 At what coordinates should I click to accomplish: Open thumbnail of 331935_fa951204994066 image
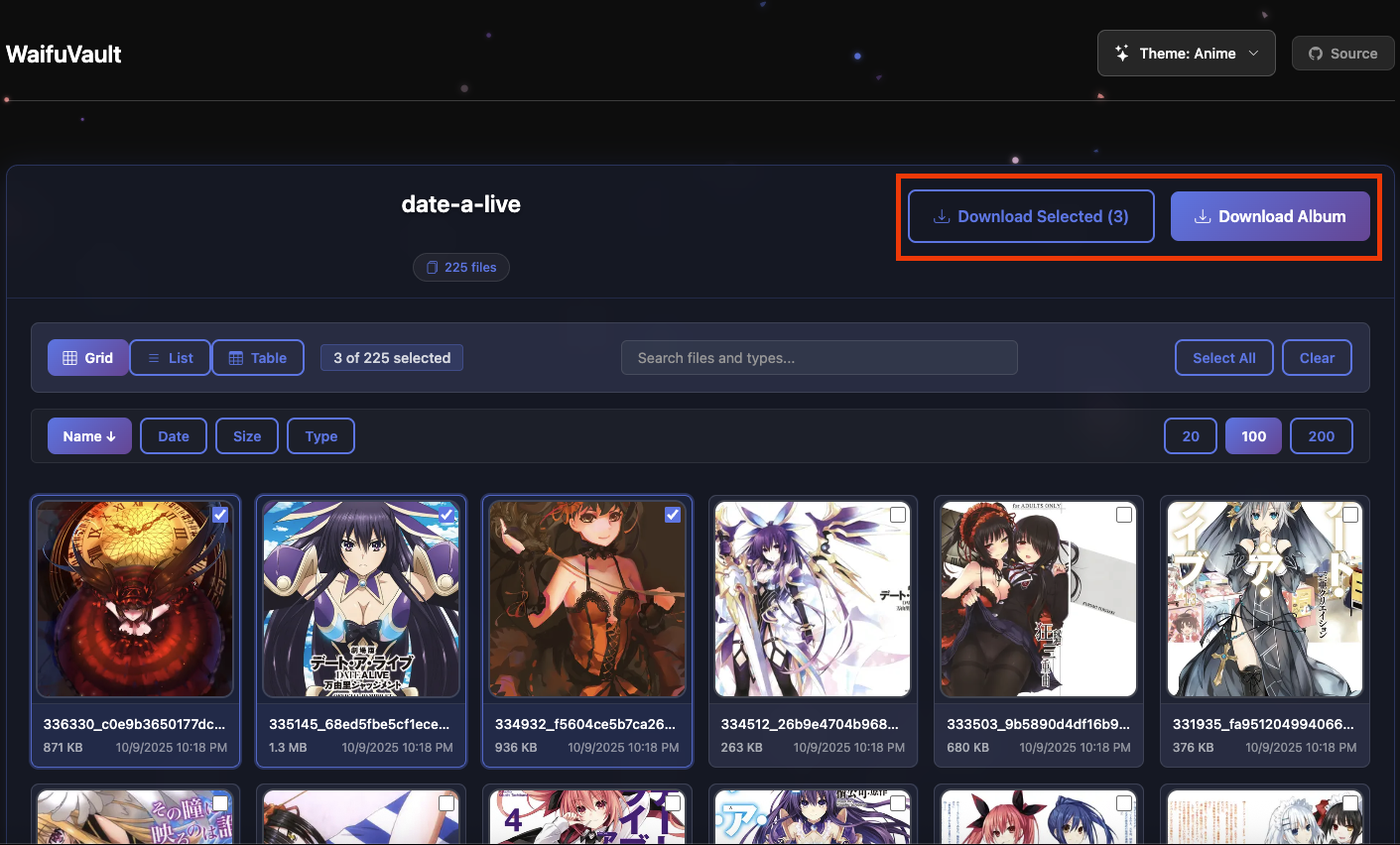(x=1265, y=599)
